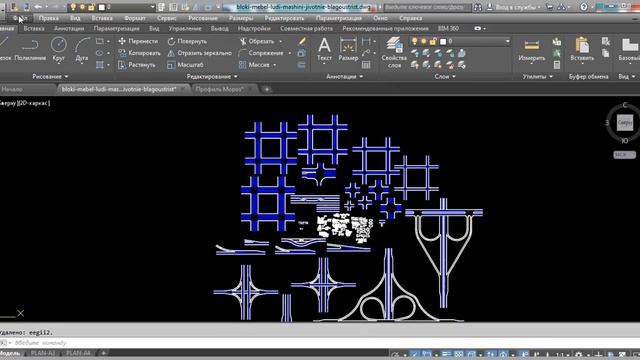Open the quick access toolbar layer dropdown
This screenshot has height=360, width=640.
(x=152, y=7)
